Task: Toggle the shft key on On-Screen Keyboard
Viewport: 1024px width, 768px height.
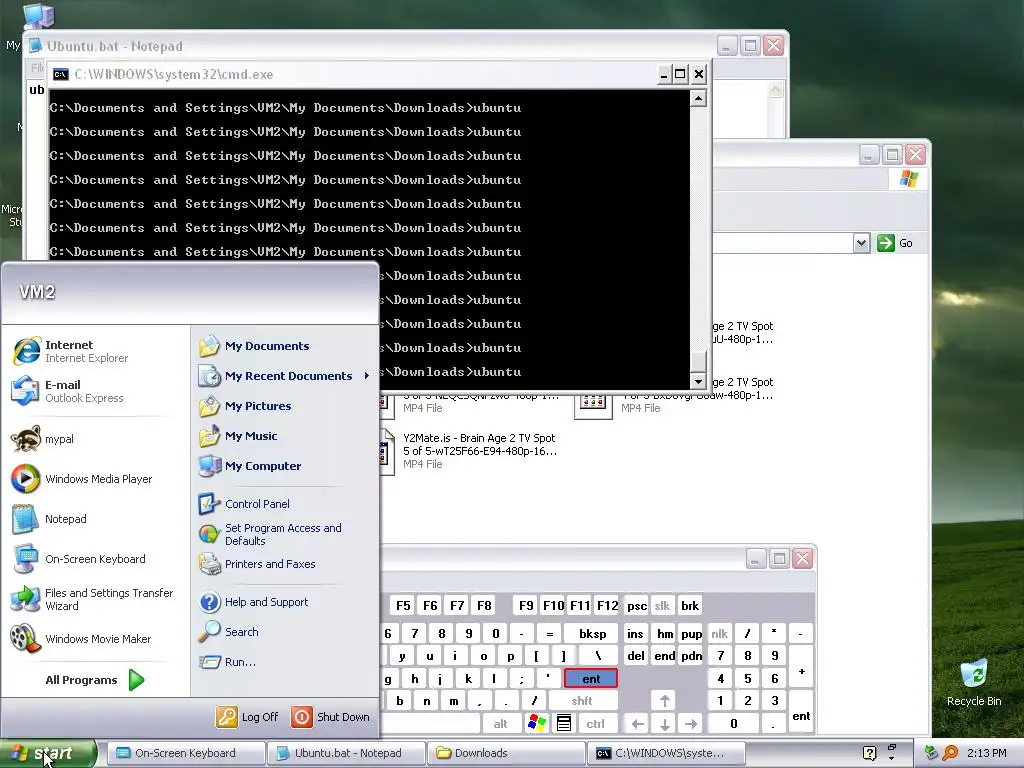Action: [x=582, y=701]
